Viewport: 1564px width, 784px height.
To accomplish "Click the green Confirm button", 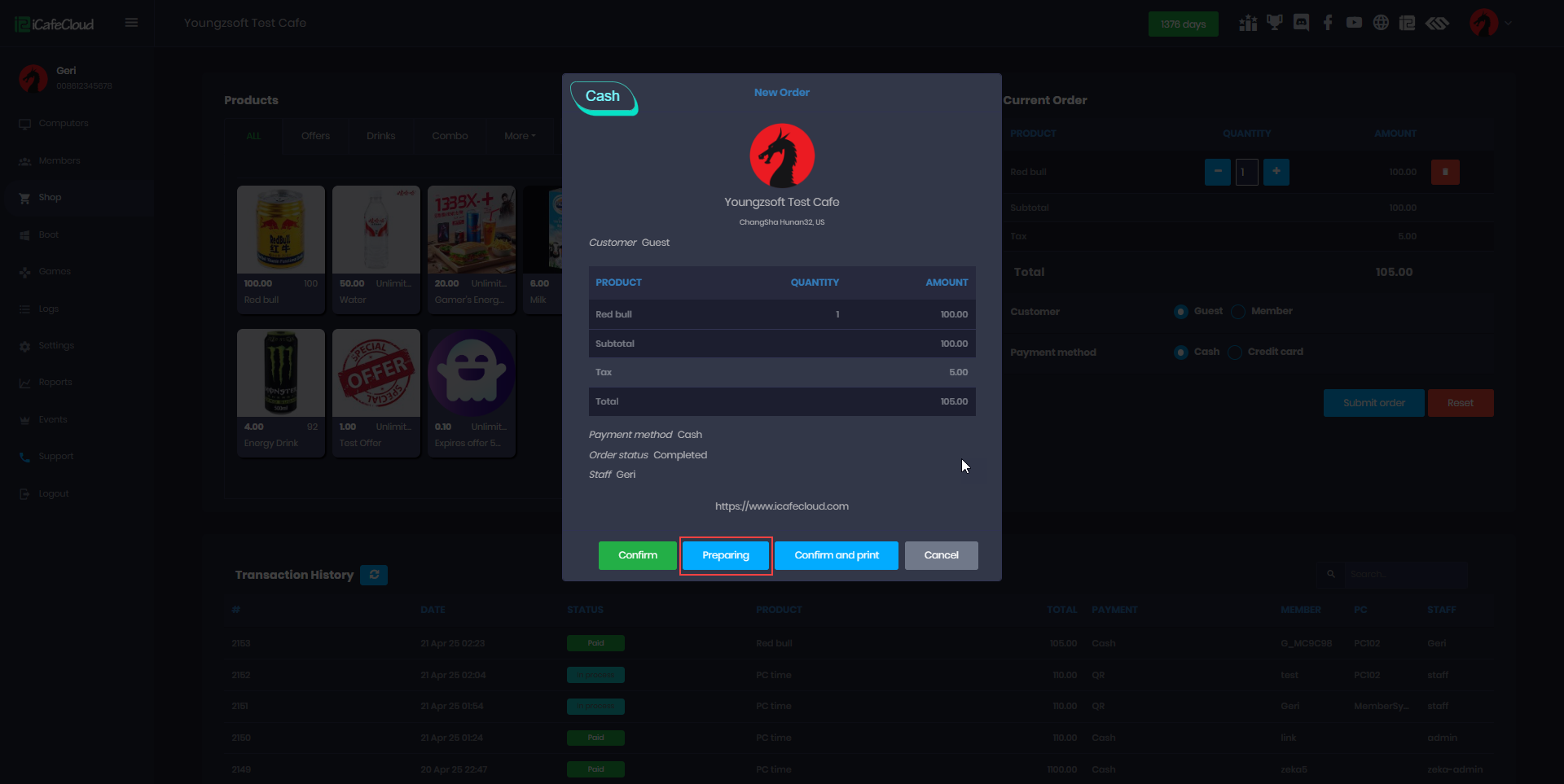I will click(637, 555).
